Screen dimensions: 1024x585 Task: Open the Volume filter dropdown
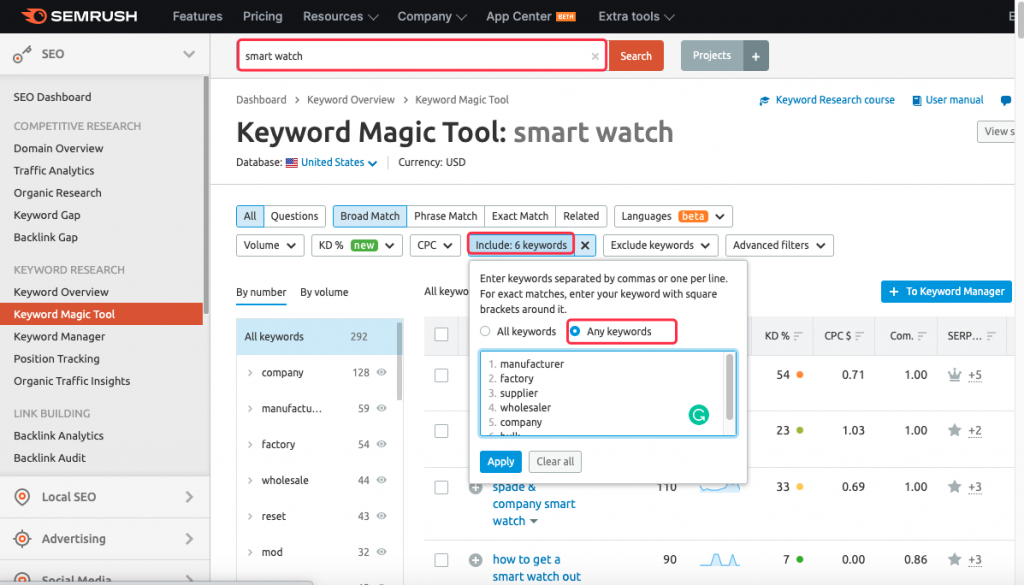(x=270, y=245)
